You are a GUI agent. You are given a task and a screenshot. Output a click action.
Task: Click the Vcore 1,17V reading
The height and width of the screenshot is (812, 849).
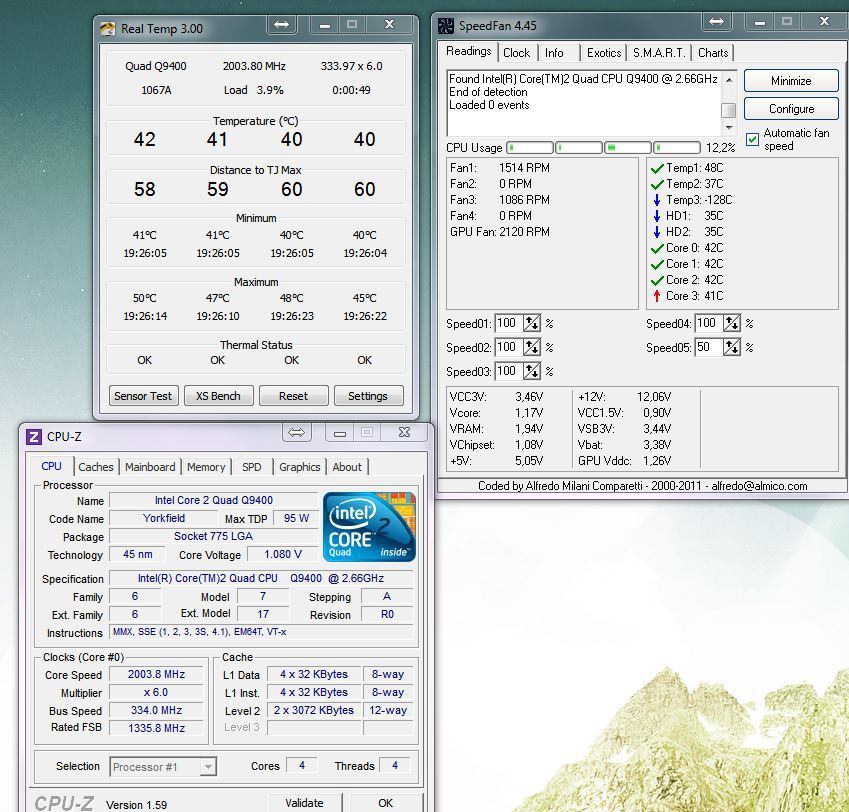[496, 413]
